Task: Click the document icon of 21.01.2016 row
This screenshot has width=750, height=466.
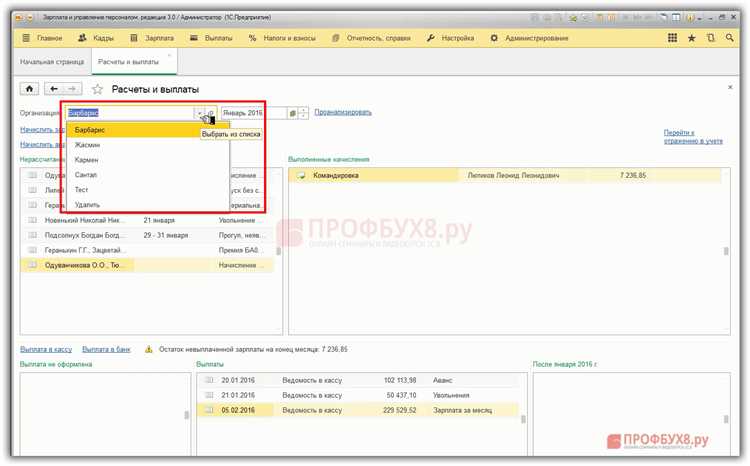Action: click(x=209, y=395)
